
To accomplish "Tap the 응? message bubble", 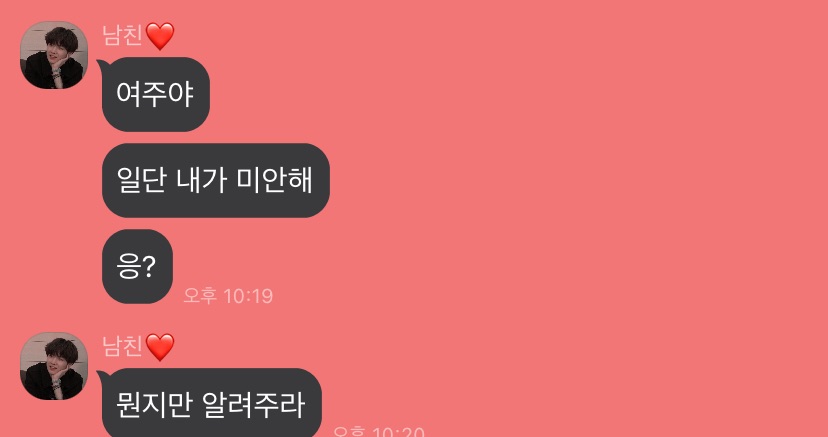I will coord(137,267).
